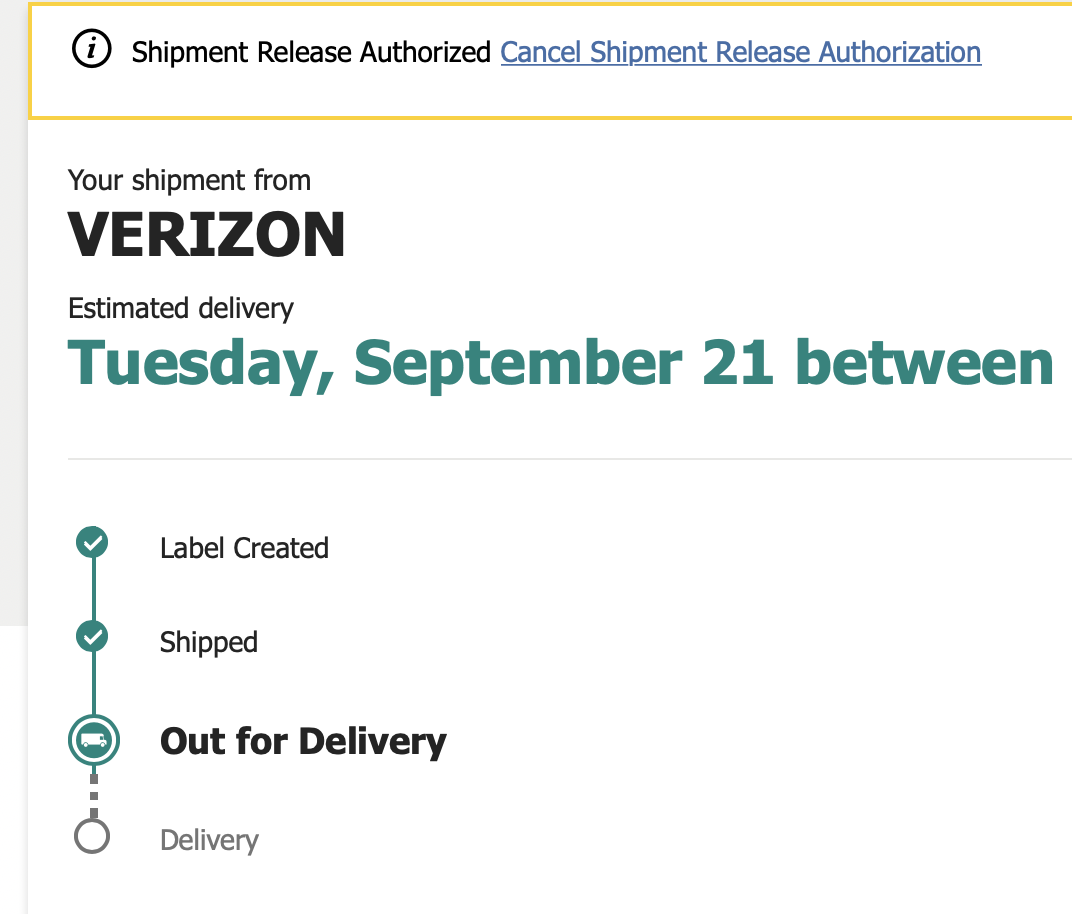Select the Label Created step label
1072x914 pixels.
click(244, 548)
